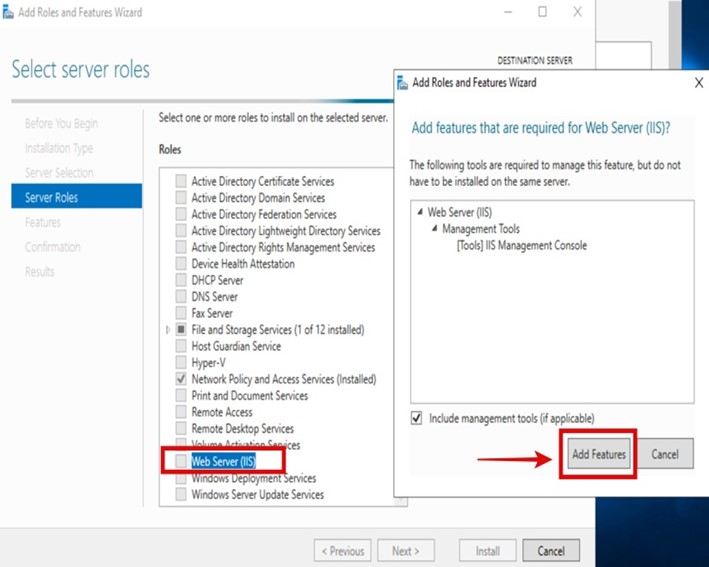Toggle Include management tools checkbox
The image size is (709, 567).
pos(416,418)
